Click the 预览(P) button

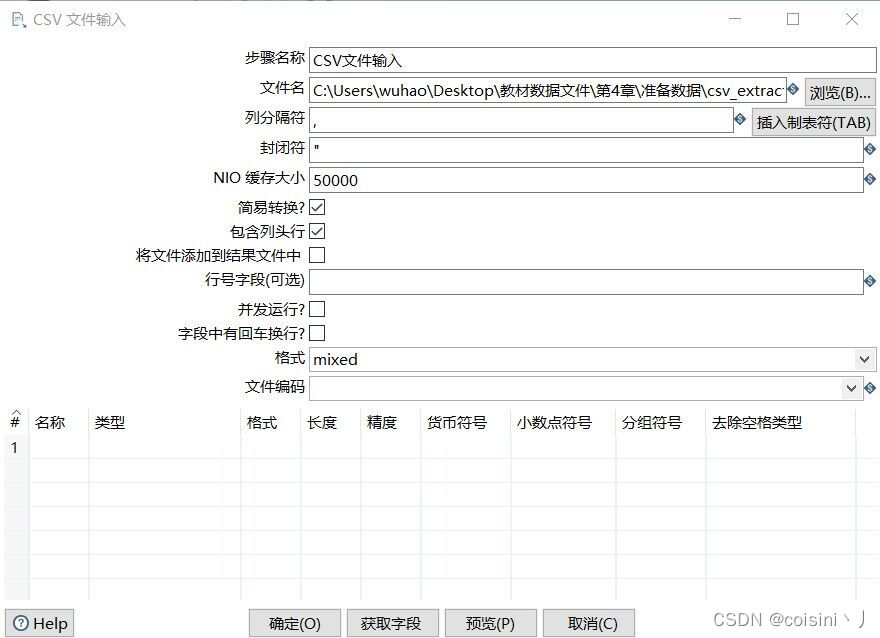coord(490,622)
